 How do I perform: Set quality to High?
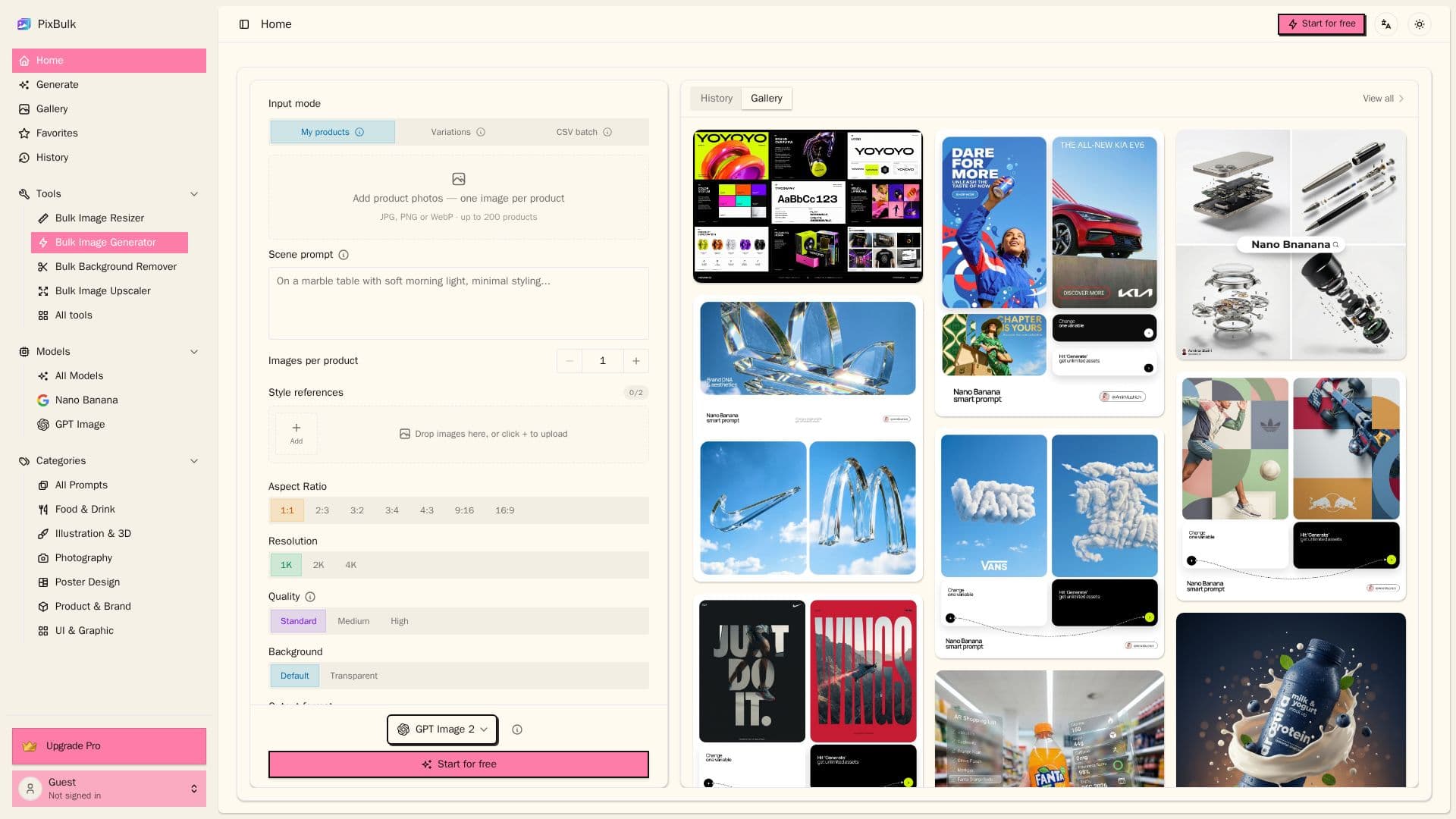(400, 621)
